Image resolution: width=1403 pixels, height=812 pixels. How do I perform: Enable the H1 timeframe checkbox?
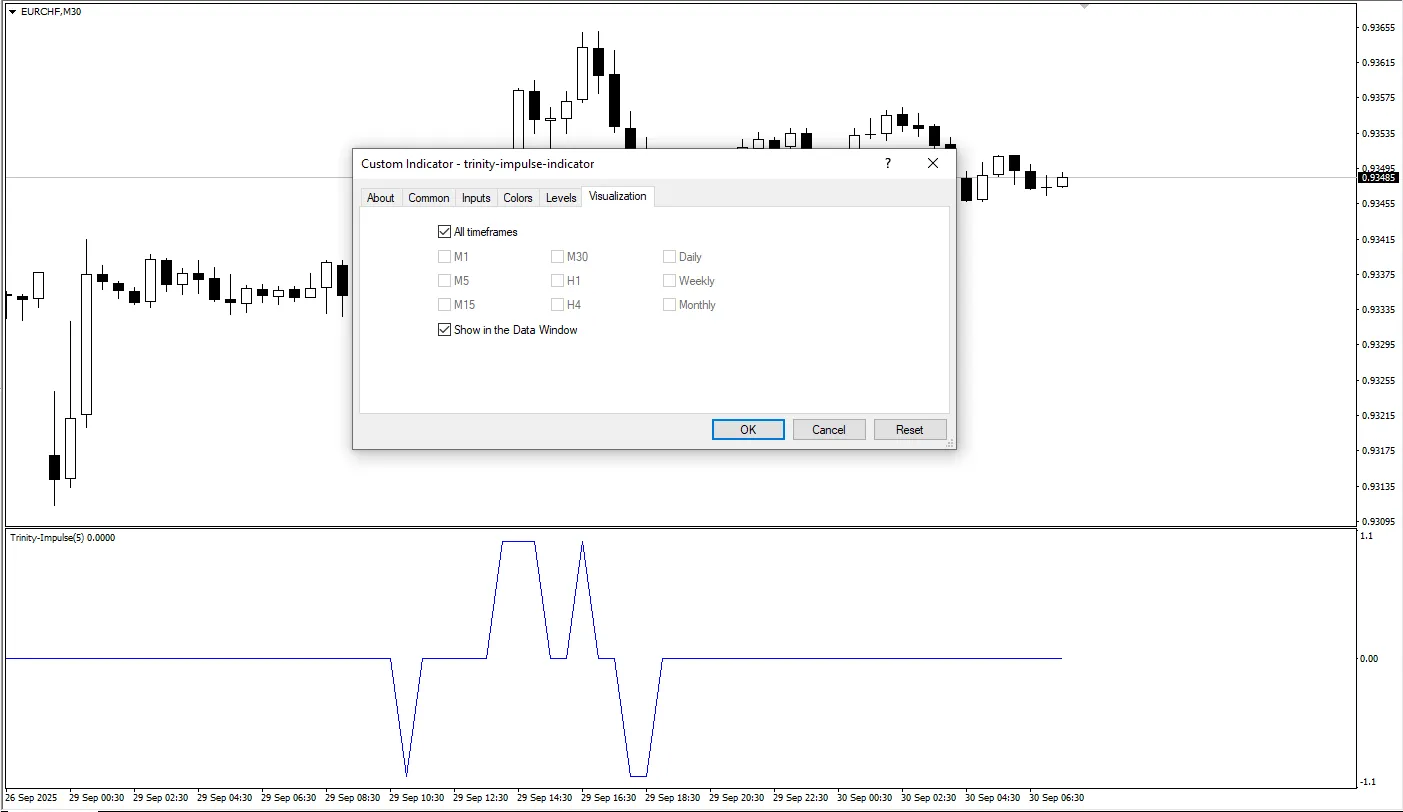pyautogui.click(x=558, y=281)
